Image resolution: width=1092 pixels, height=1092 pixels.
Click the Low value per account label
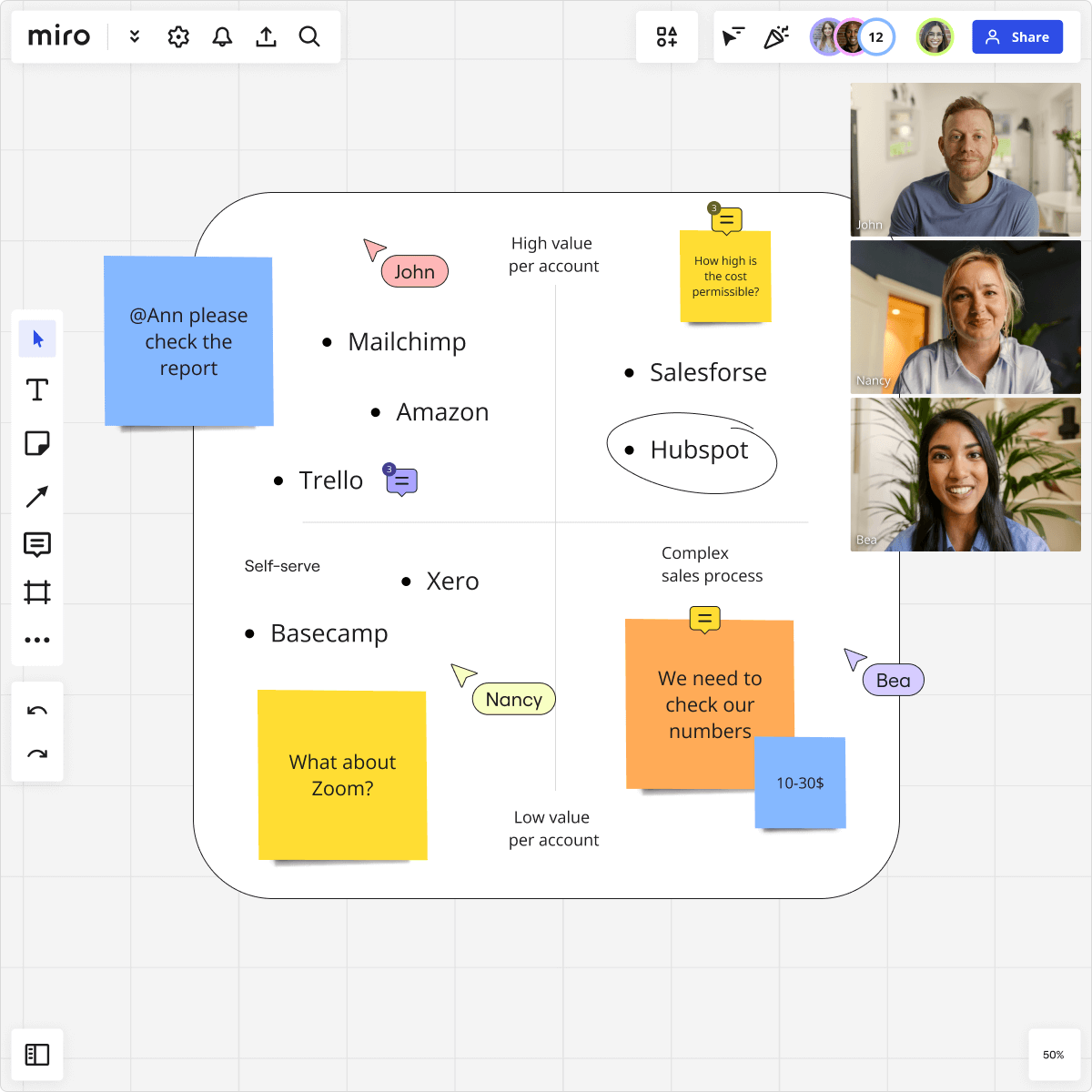[553, 829]
